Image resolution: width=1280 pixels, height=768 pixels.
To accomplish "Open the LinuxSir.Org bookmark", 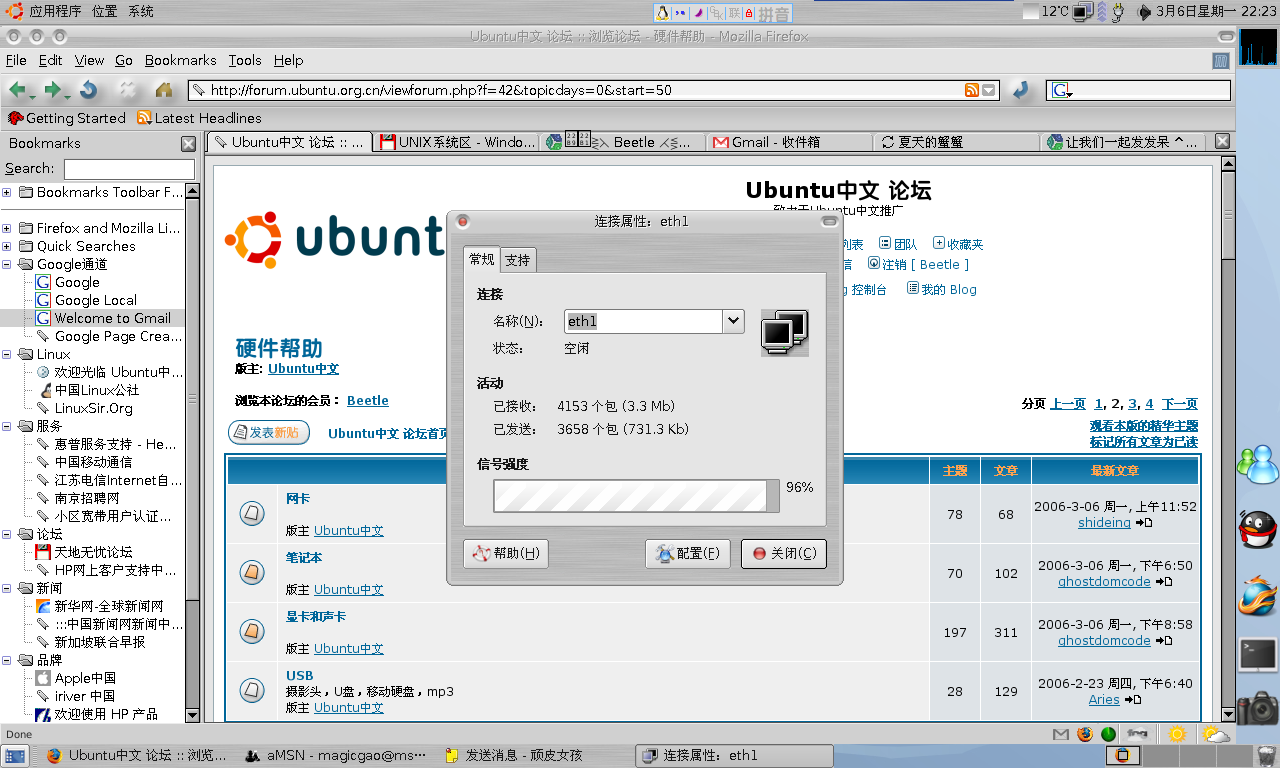I will coord(93,408).
